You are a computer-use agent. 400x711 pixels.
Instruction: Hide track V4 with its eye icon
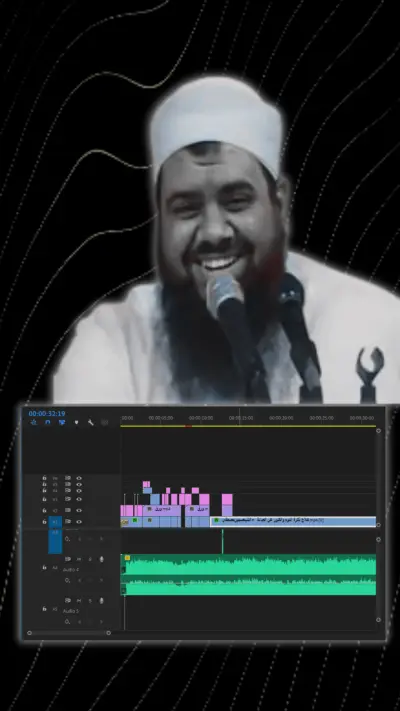click(x=79, y=490)
